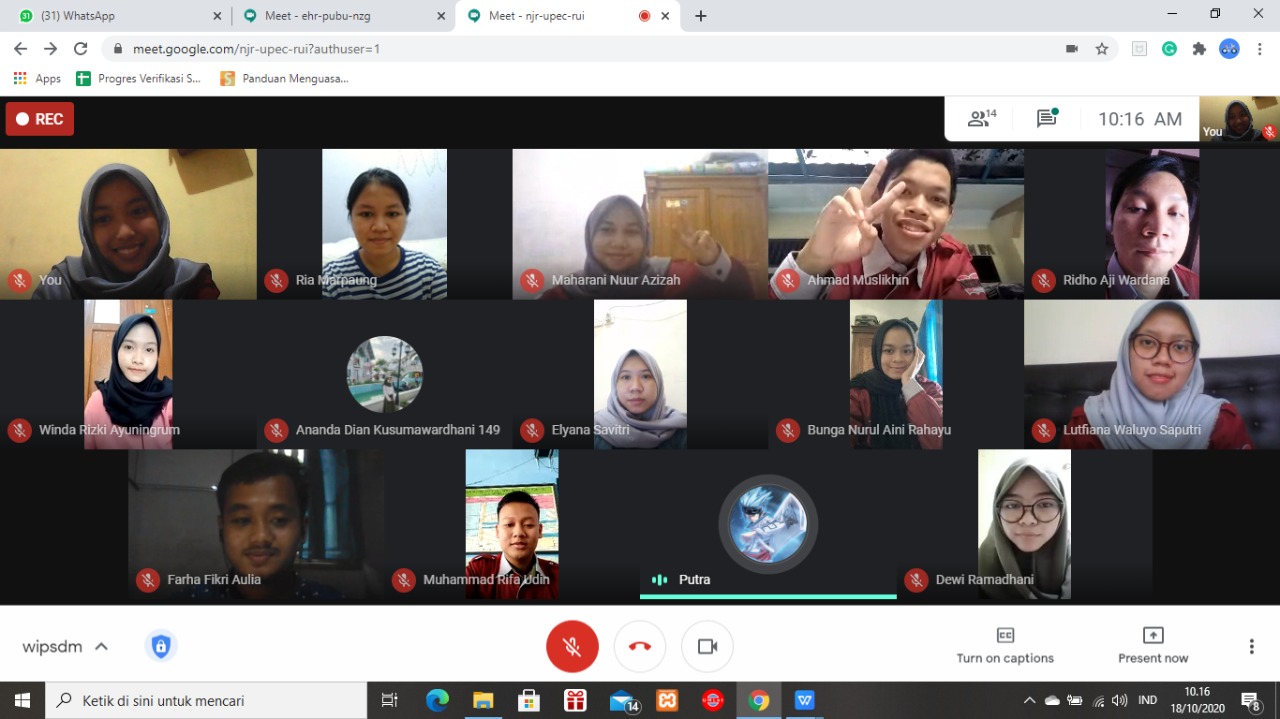This screenshot has width=1280, height=719.
Task: Open the taskbar clock and date
Action: [x=1197, y=700]
